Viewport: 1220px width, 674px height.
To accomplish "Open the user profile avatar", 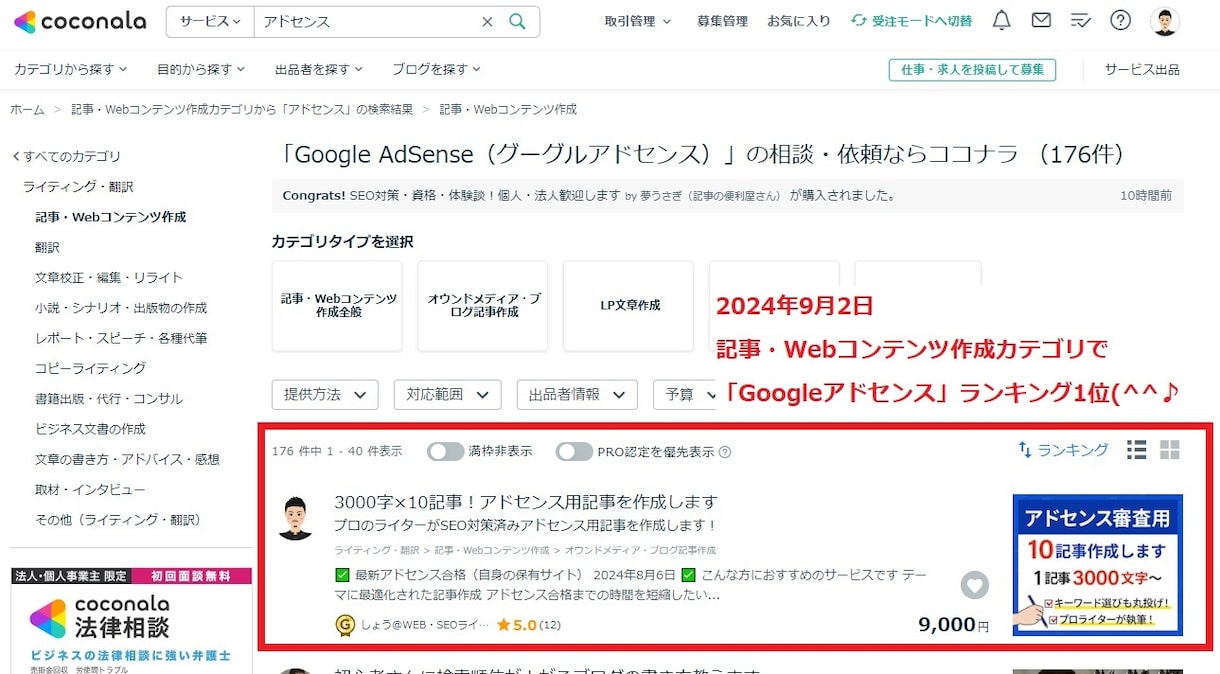I will click(x=1165, y=21).
